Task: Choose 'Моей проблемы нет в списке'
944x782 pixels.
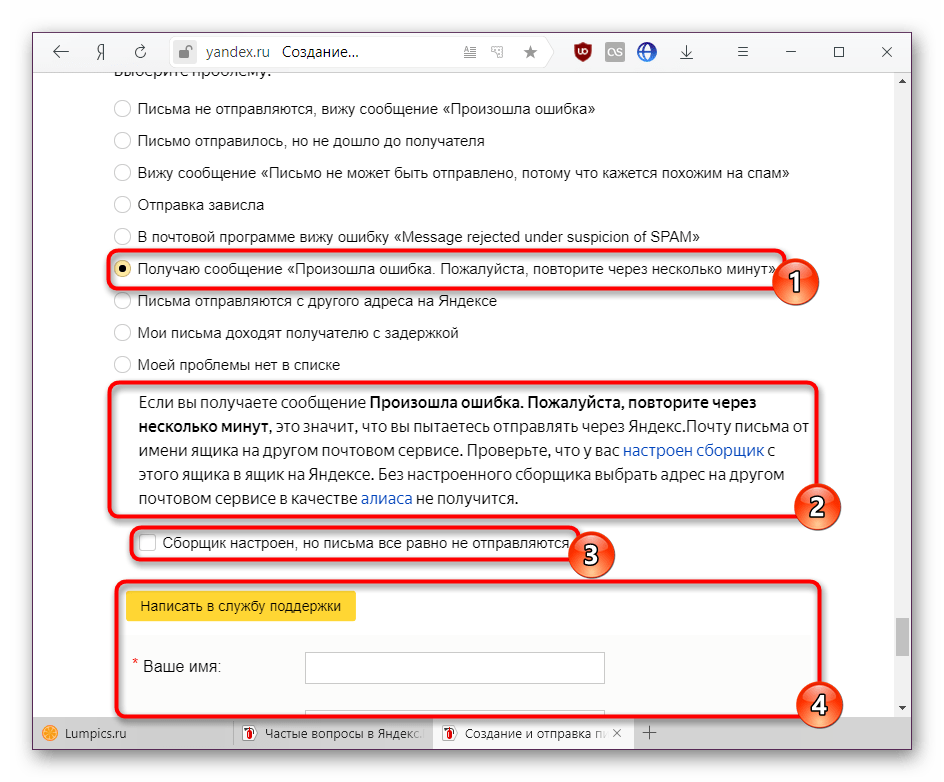Action: coord(122,364)
